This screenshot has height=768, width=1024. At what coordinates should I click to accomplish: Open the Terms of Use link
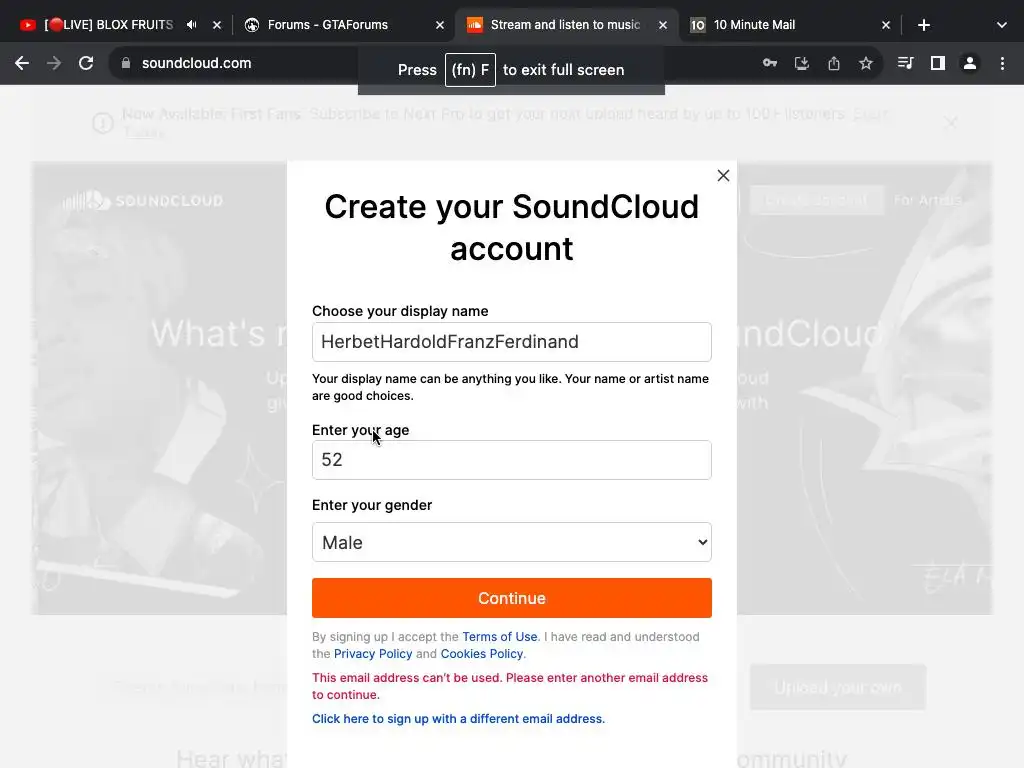[x=499, y=637]
